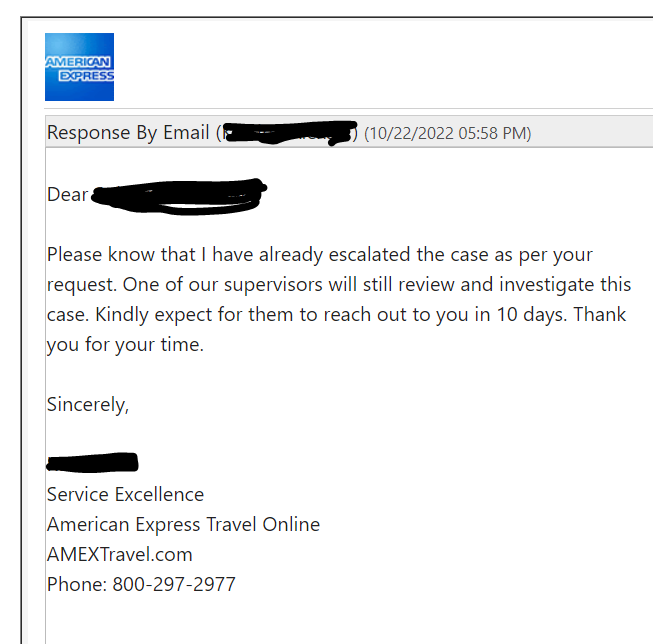The height and width of the screenshot is (644, 653).
Task: Click the redacted agent signature name
Action: [92, 462]
